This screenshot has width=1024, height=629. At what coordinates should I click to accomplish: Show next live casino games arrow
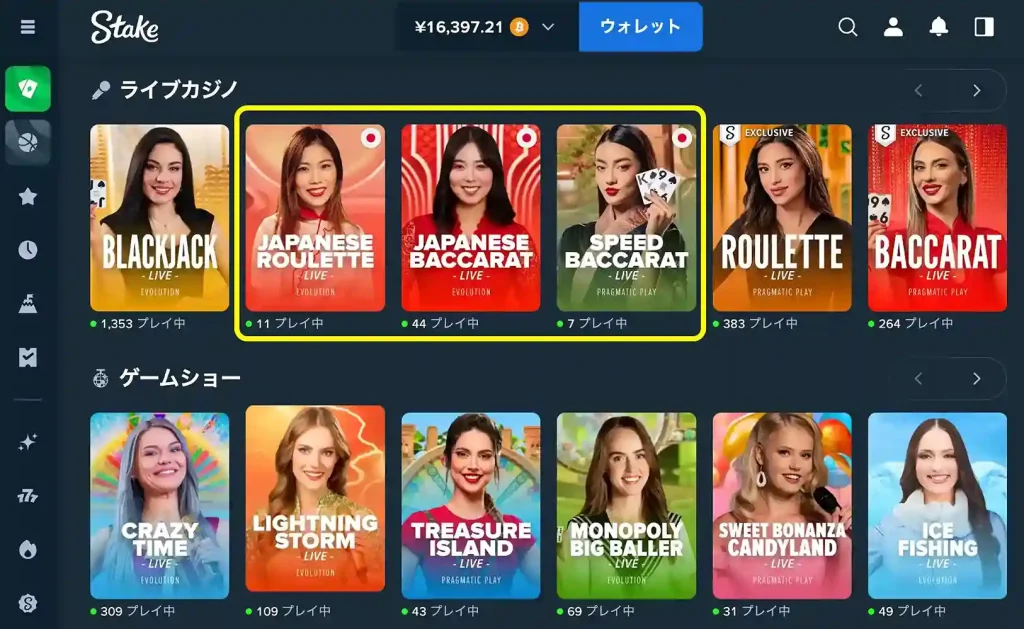(x=976, y=90)
